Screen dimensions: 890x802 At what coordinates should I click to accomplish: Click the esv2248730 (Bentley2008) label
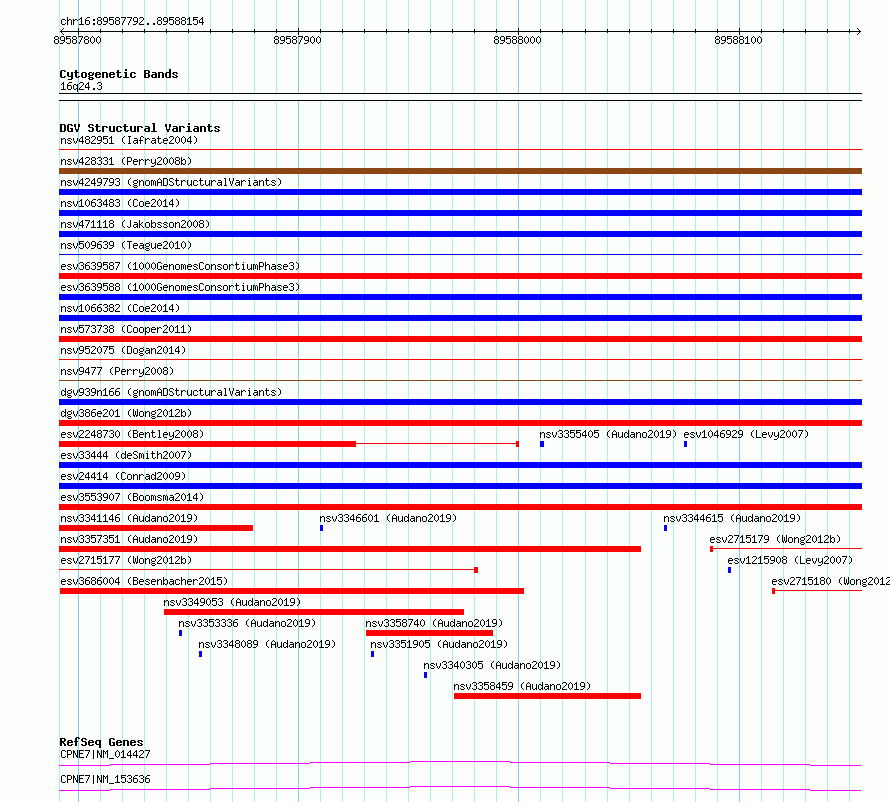132,434
